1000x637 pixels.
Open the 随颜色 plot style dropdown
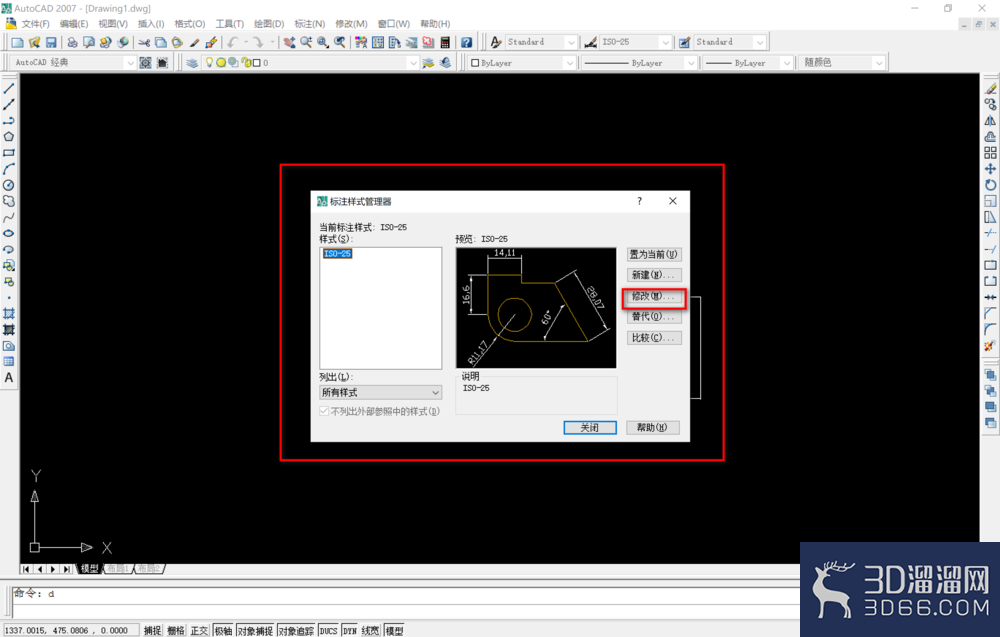[842, 62]
